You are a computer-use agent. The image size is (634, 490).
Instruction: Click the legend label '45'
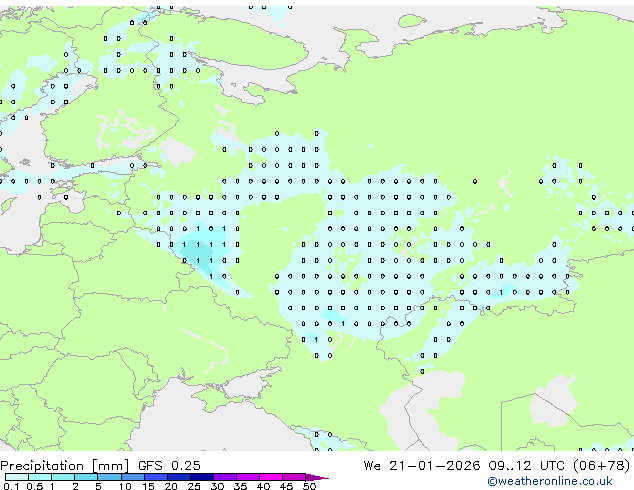pos(286,486)
